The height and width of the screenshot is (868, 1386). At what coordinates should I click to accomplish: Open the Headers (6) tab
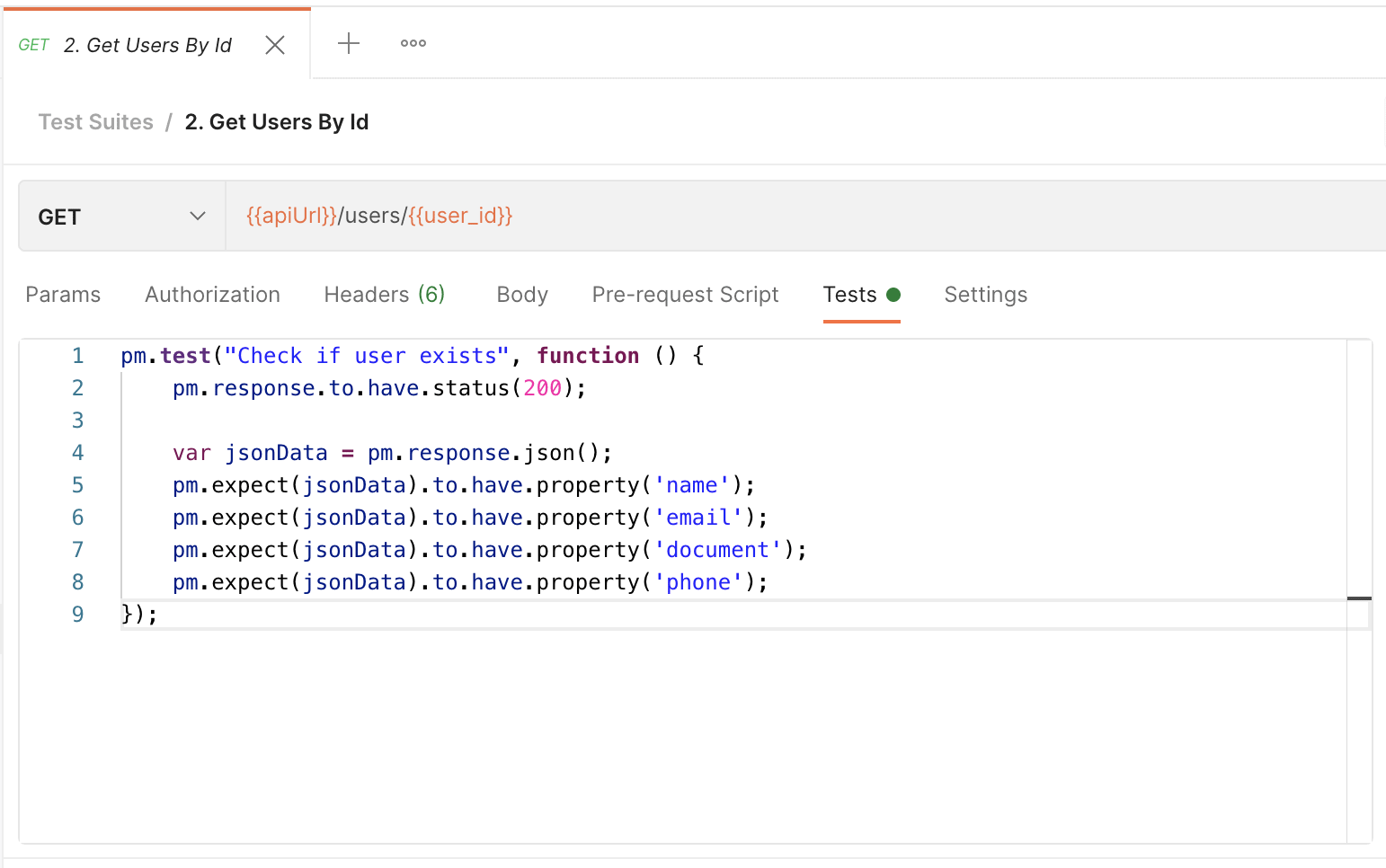tap(385, 295)
